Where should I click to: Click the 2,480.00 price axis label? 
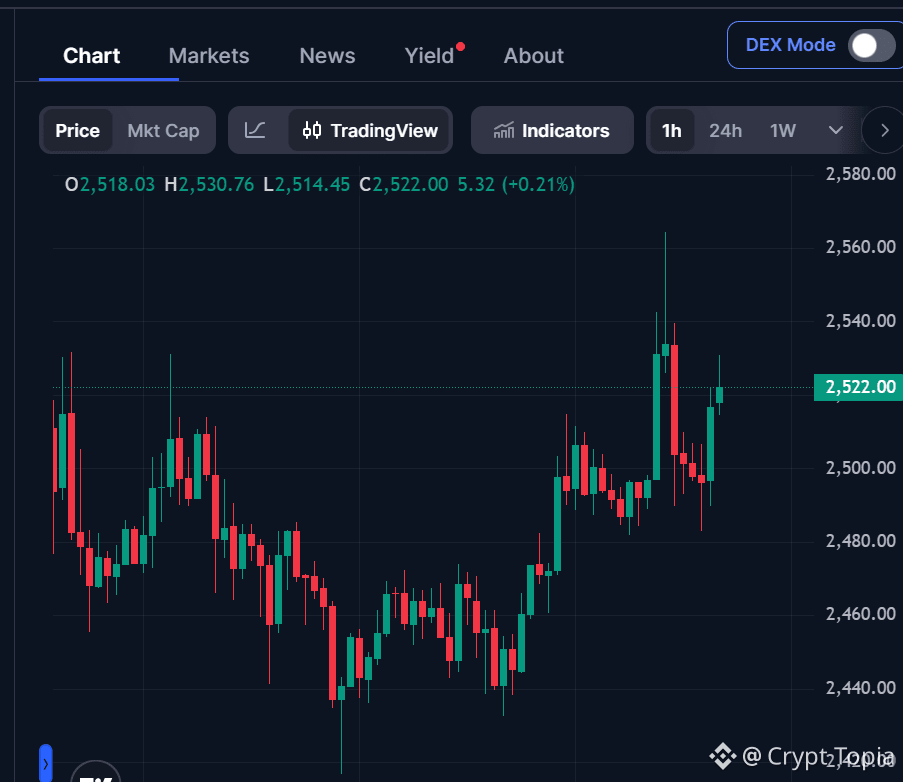click(x=860, y=541)
